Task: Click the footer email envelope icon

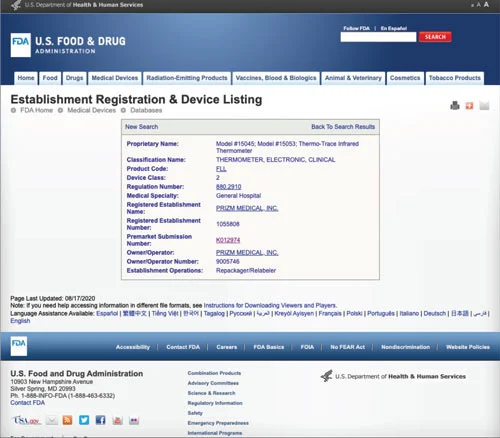Action: (x=52, y=420)
